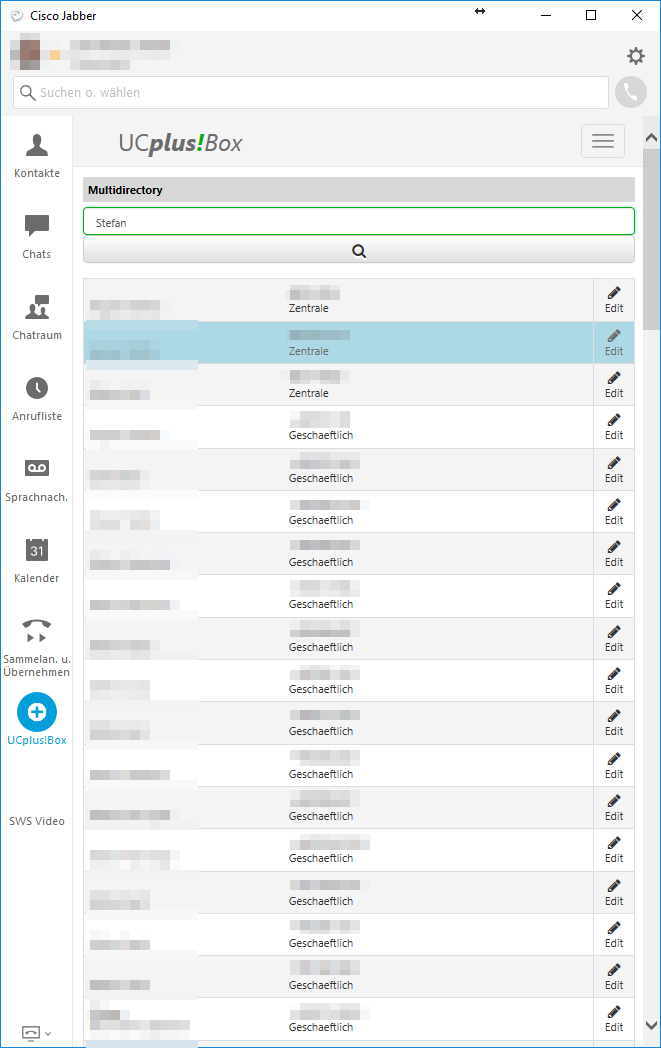Switch to Chats in the sidebar

(37, 237)
